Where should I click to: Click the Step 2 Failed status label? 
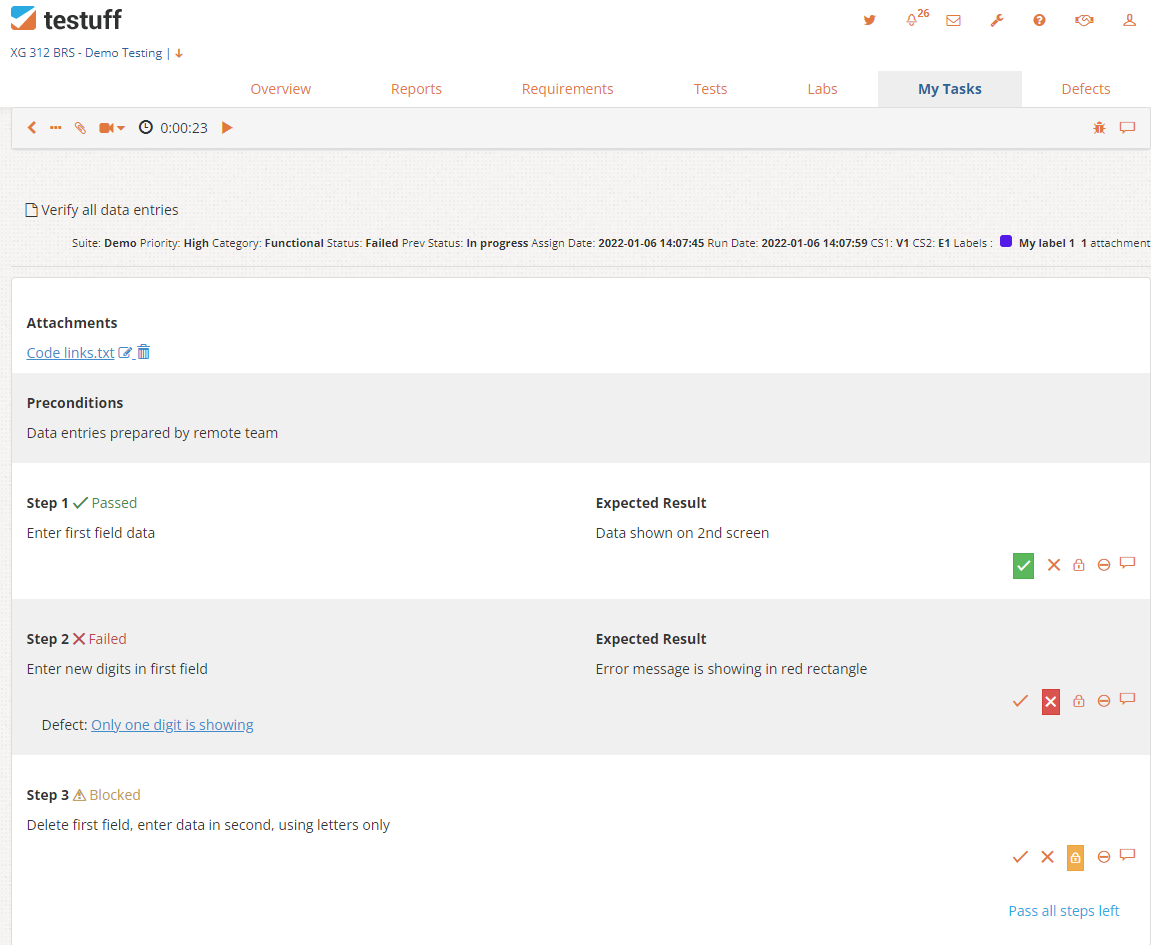coord(100,639)
